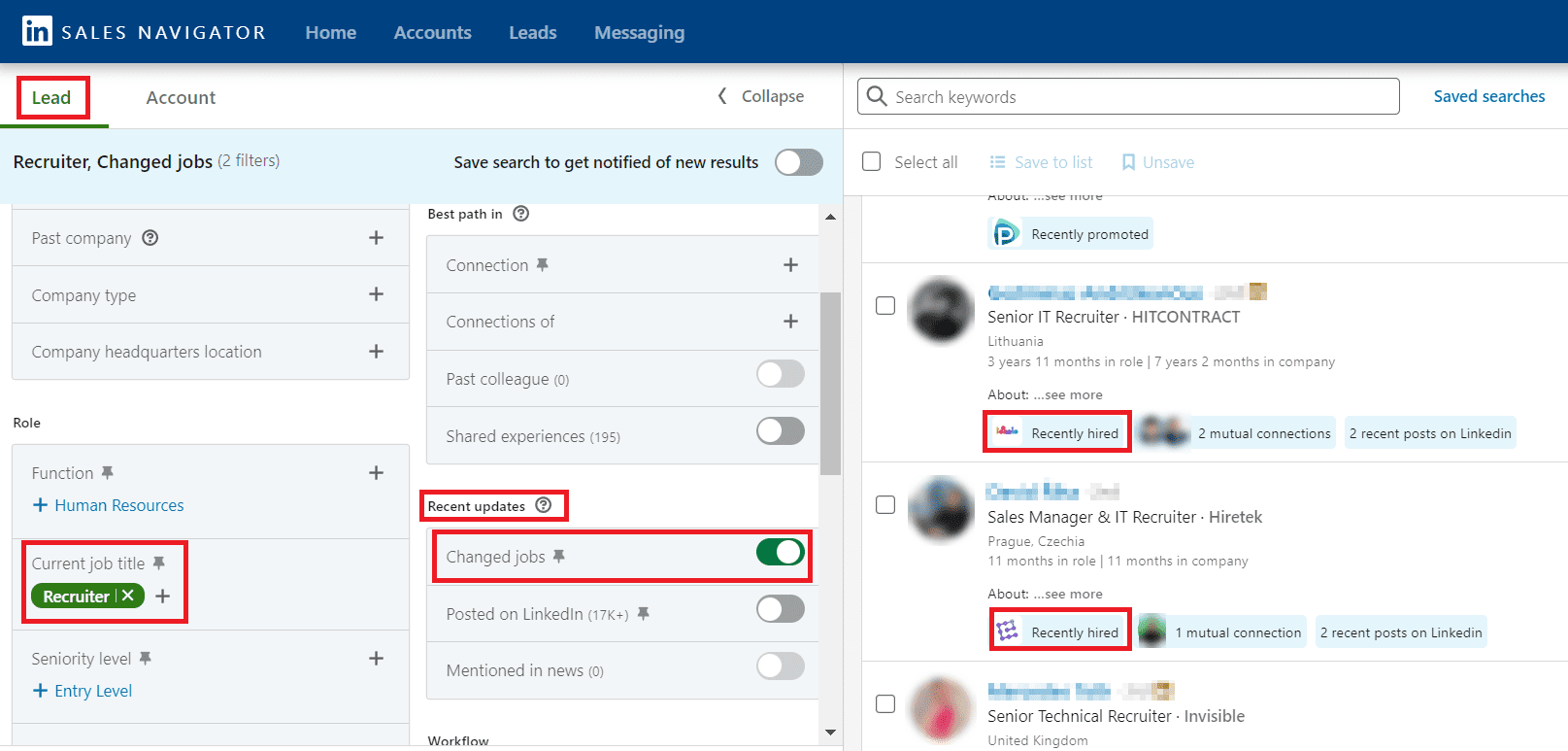Check the Select all checkbox
Viewport: 1568px width, 751px height.
coord(872,161)
